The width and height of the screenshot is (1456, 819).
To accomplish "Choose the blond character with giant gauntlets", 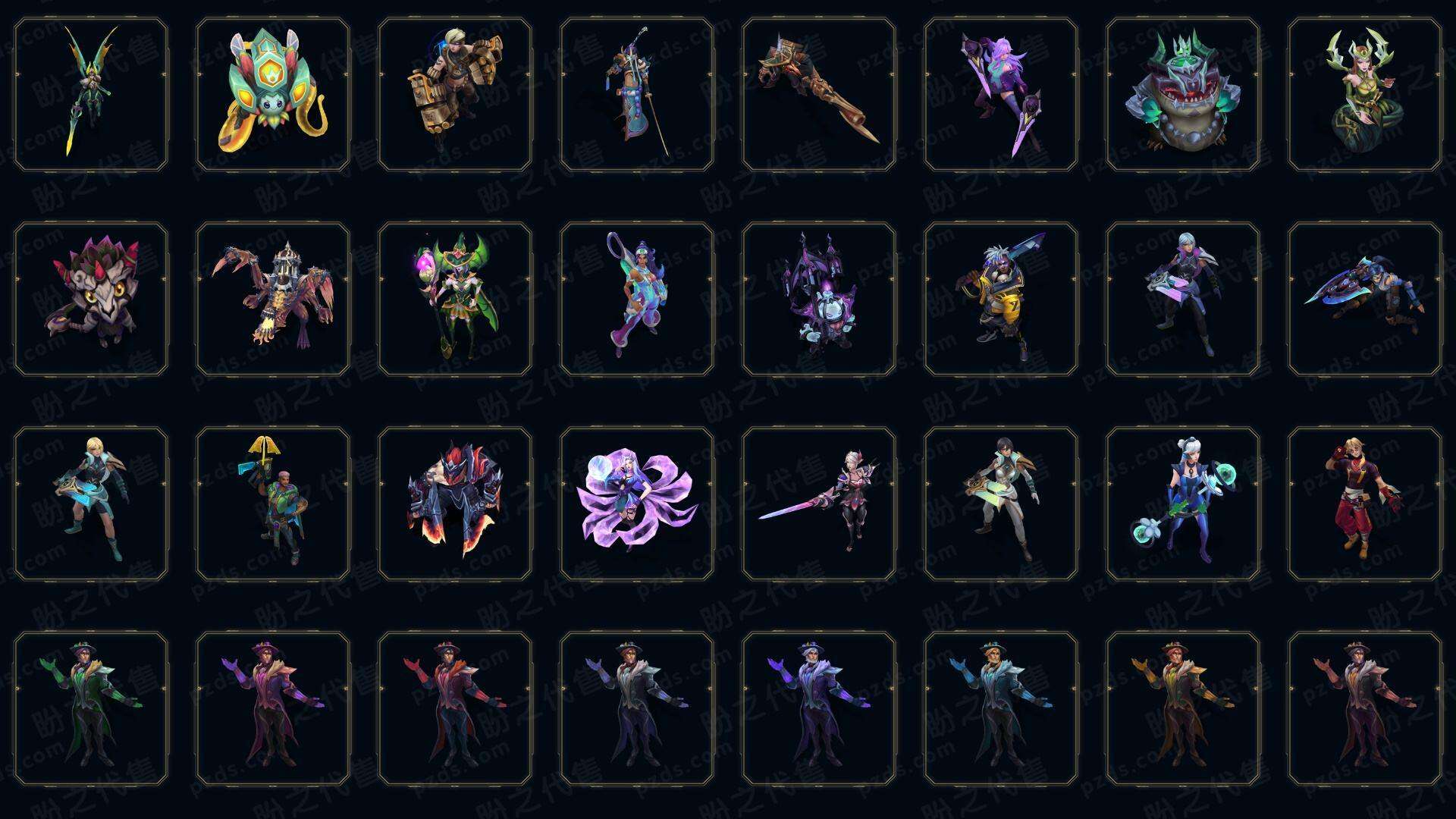I will coord(455,94).
